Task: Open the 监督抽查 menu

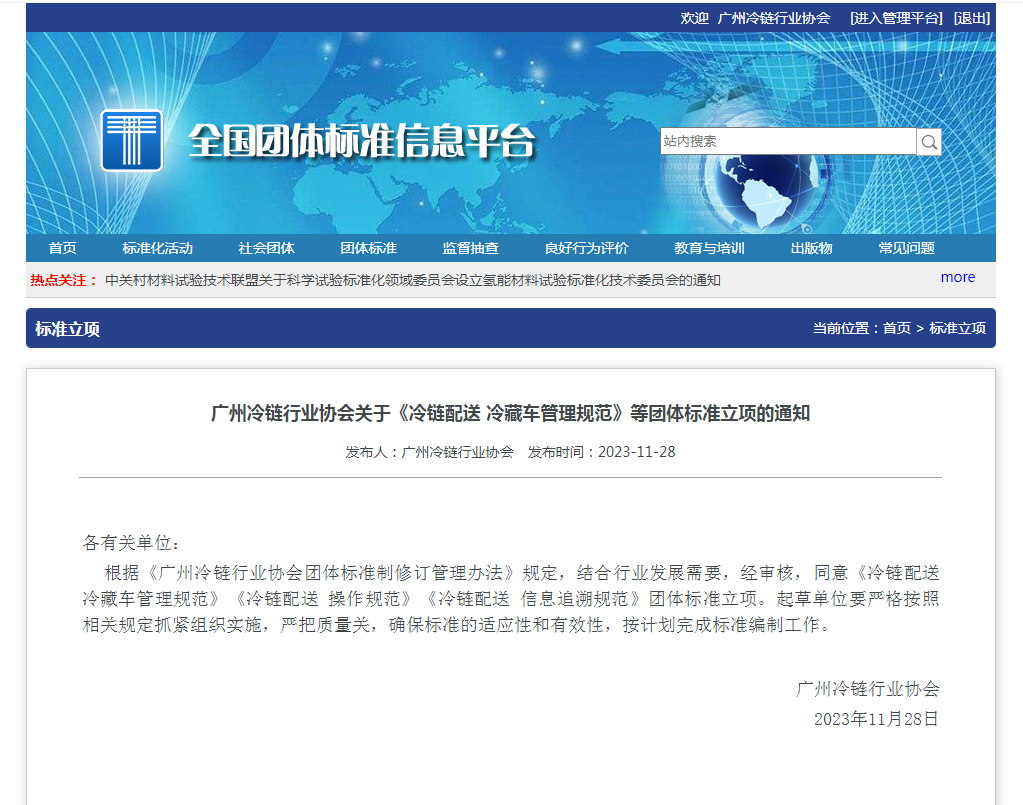Action: click(x=470, y=248)
